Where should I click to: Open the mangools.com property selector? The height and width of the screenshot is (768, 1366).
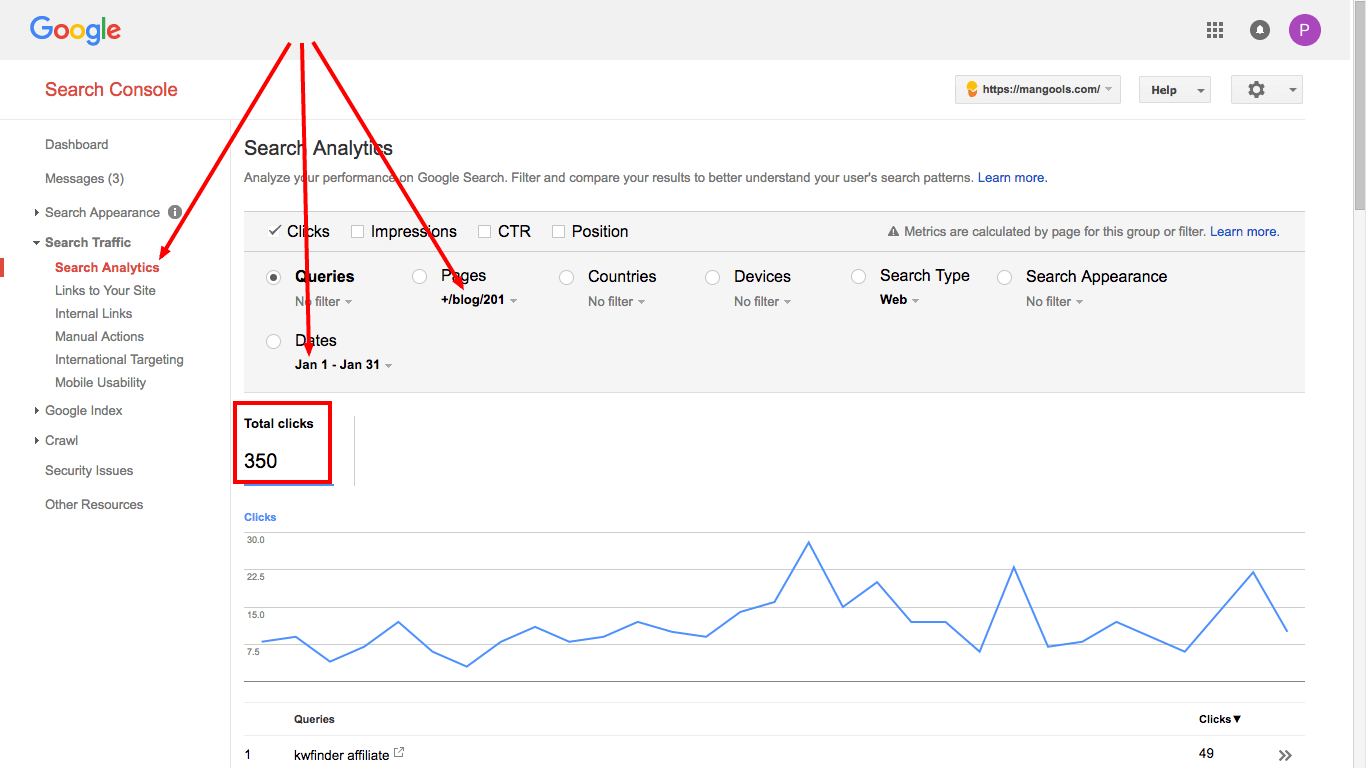pyautogui.click(x=1037, y=89)
